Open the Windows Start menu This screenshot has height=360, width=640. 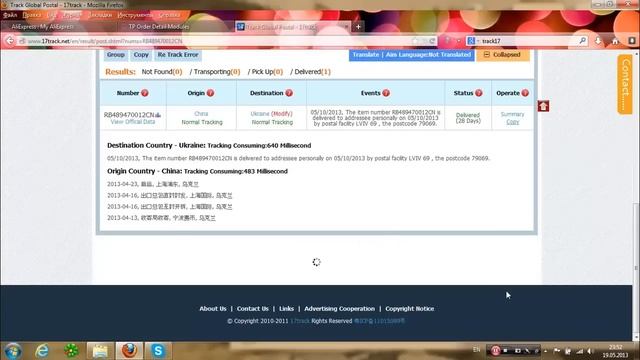point(13,351)
